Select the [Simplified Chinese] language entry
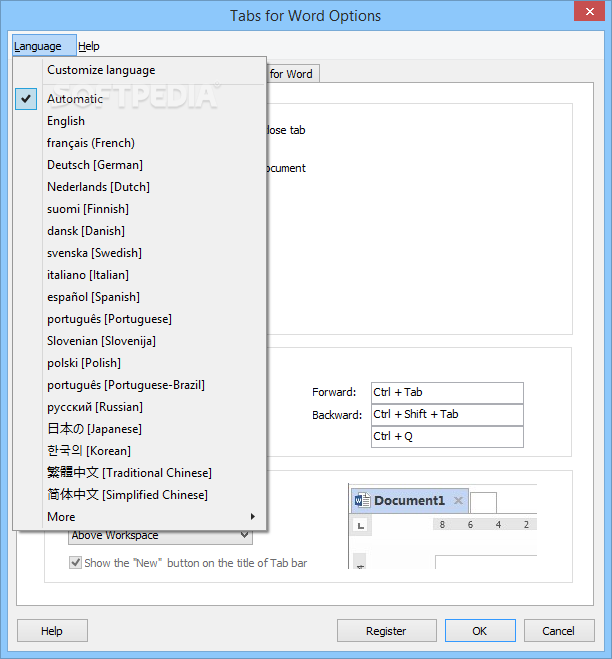The width and height of the screenshot is (612, 659). (140, 495)
